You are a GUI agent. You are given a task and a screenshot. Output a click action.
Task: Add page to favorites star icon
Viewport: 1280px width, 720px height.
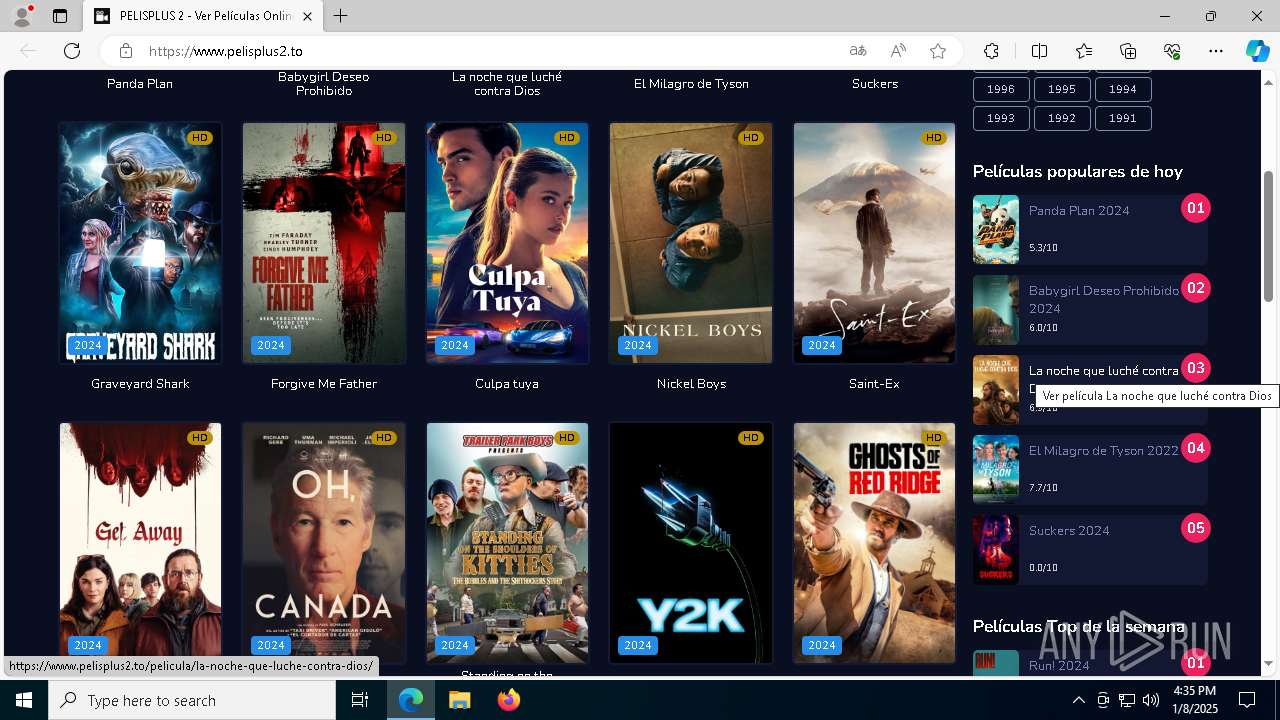(938, 51)
